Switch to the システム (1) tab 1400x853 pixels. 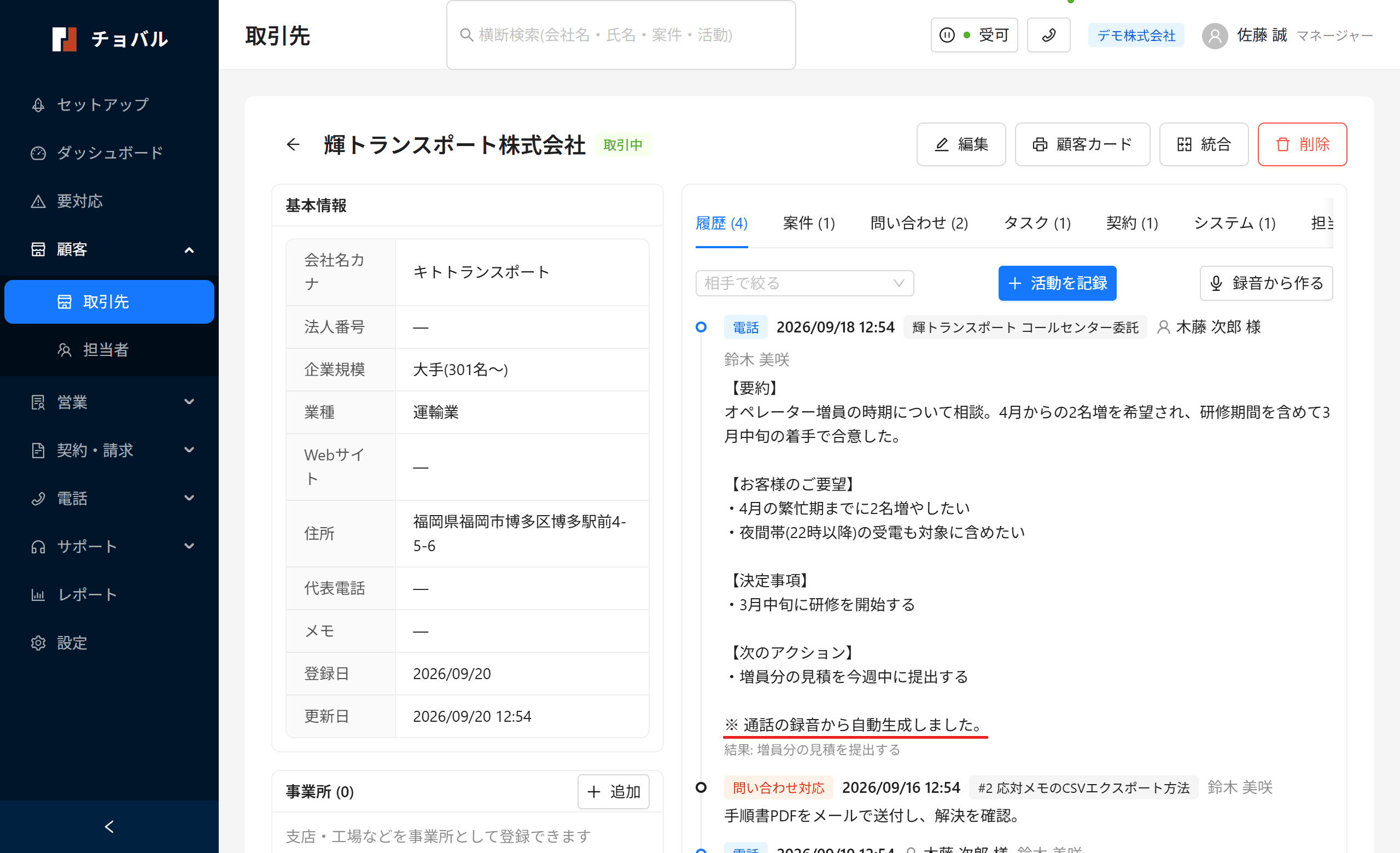[1234, 223]
